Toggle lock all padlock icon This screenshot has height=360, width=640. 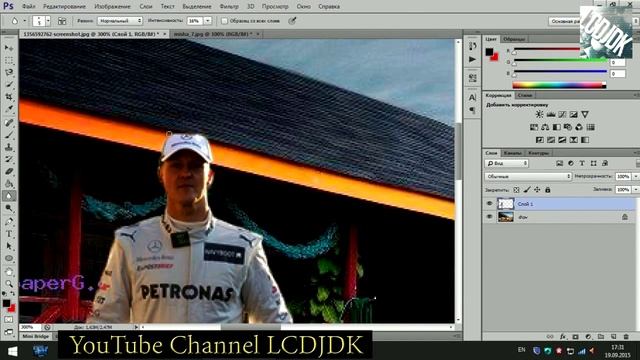pos(548,190)
